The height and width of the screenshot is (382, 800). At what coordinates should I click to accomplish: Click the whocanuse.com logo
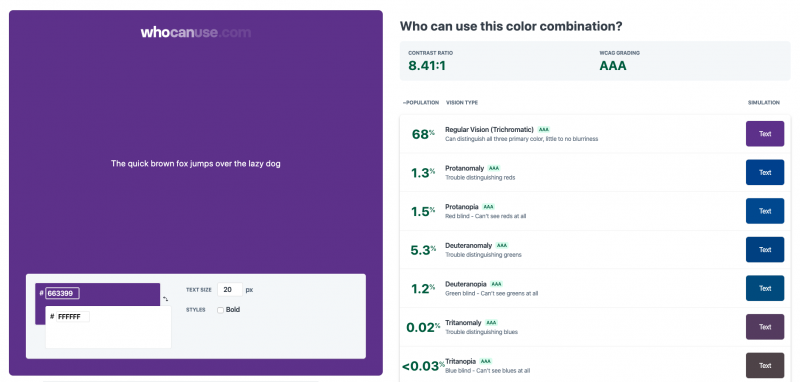coord(196,33)
